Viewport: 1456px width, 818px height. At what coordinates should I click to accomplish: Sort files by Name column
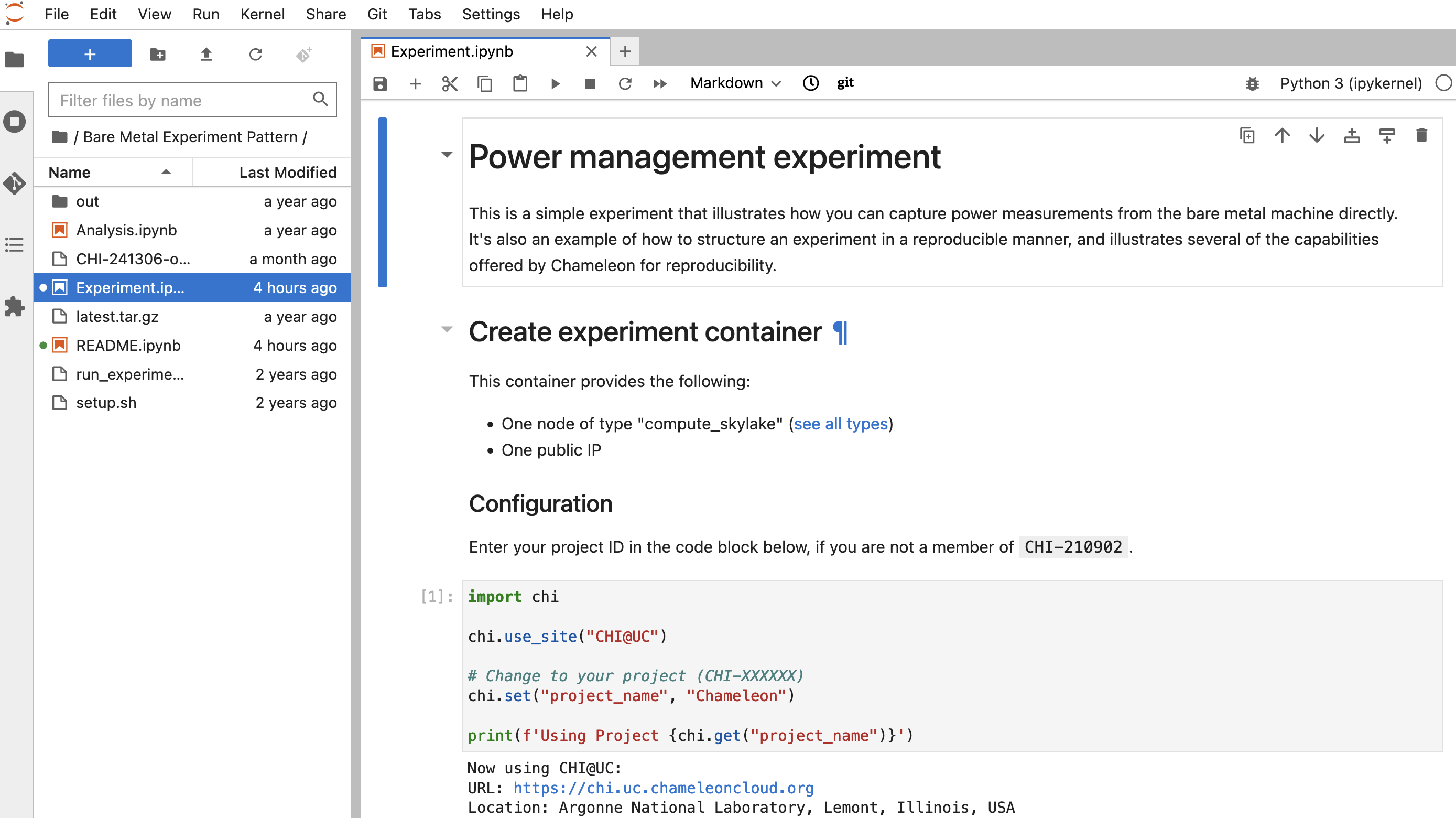pyautogui.click(x=113, y=172)
